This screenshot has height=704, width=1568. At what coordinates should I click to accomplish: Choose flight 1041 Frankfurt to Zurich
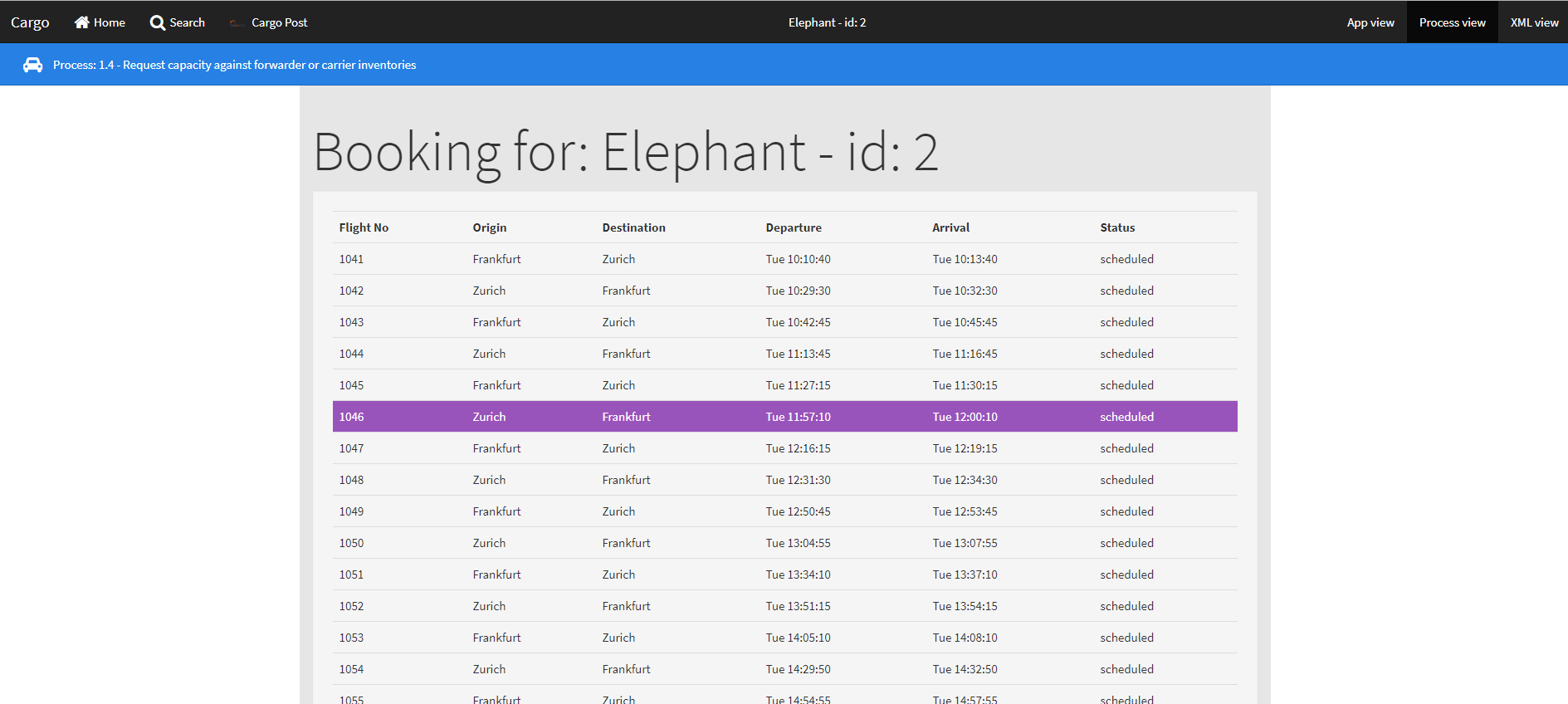[x=784, y=259]
